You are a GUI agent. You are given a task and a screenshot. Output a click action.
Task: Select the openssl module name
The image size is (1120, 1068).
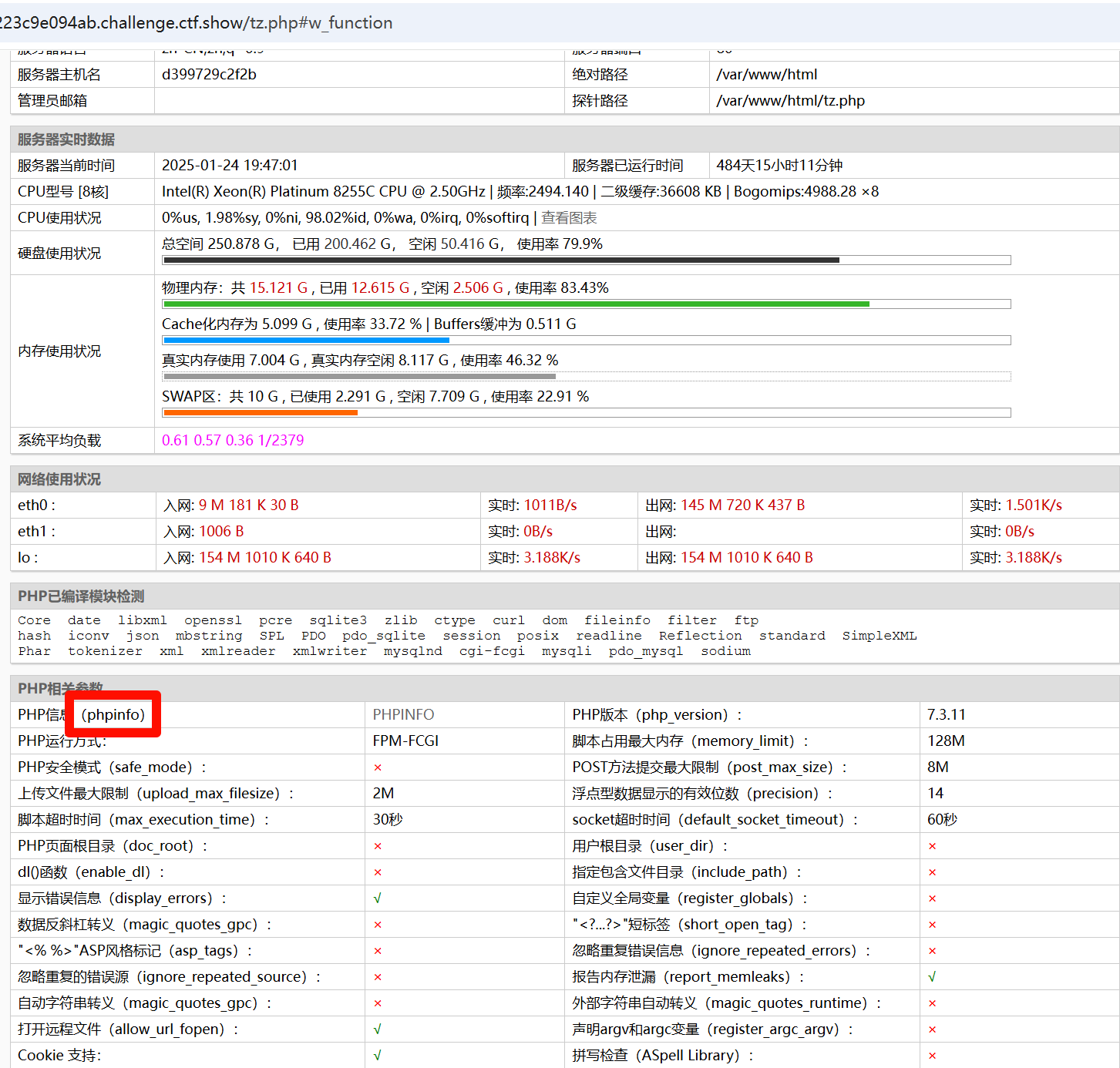click(x=213, y=620)
